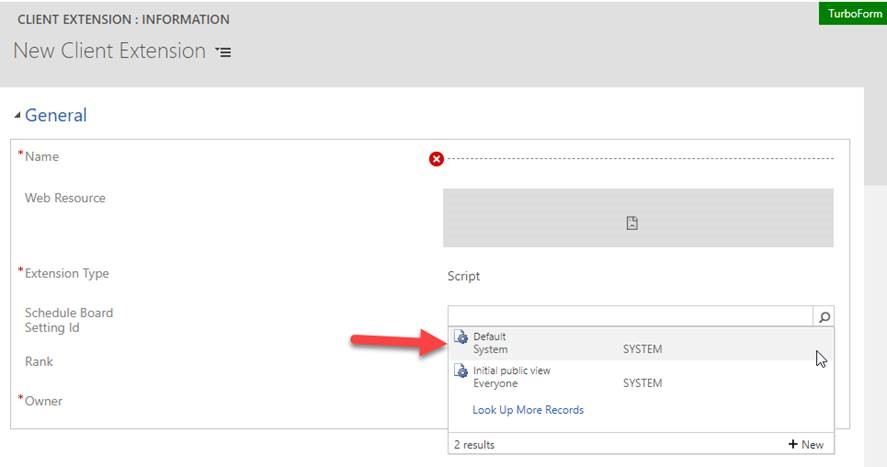The width and height of the screenshot is (887, 467).
Task: Click the magnifier lookup search icon
Action: click(x=824, y=317)
